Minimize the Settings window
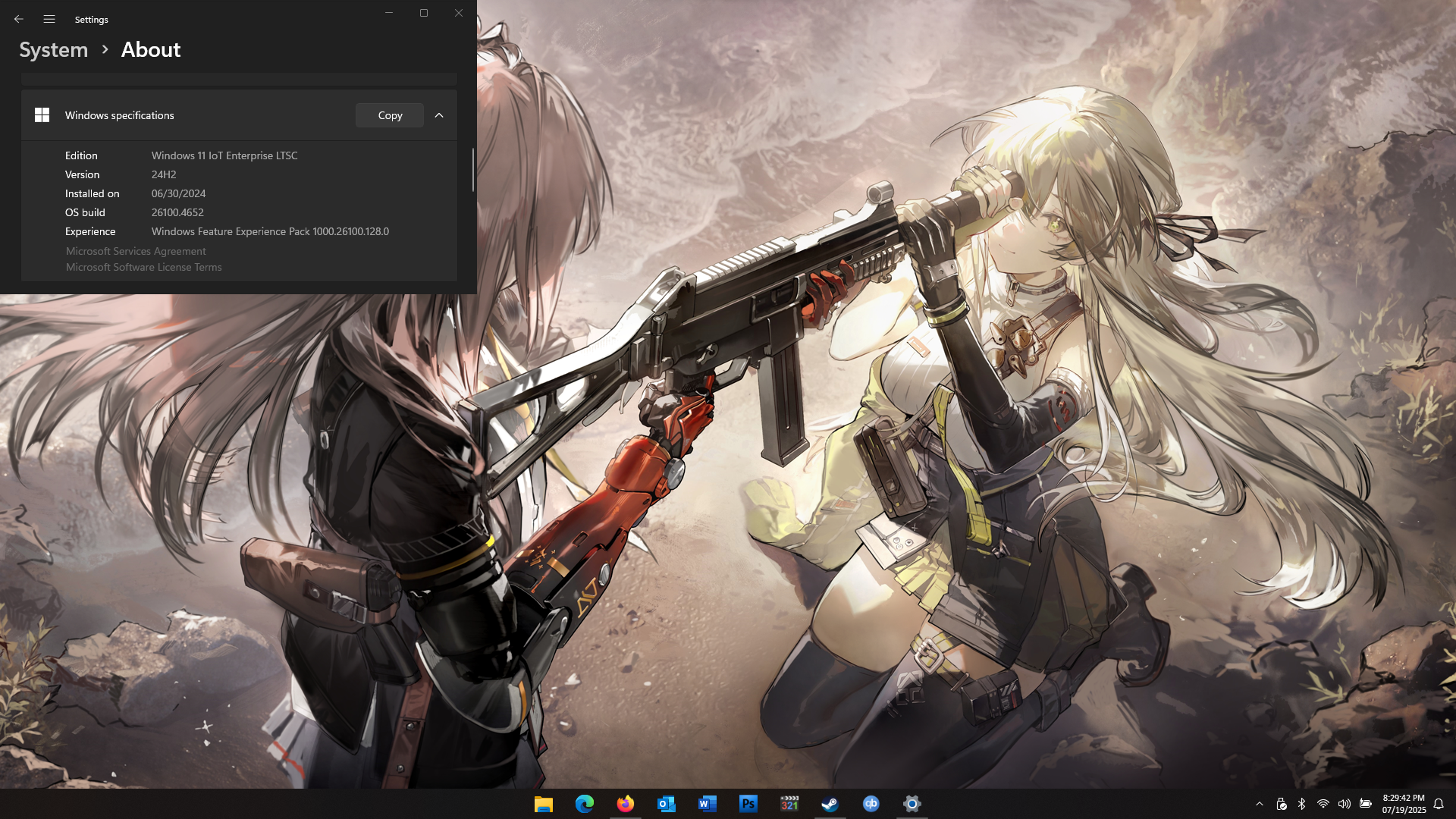Screen dimensions: 1456x819 click(389, 13)
